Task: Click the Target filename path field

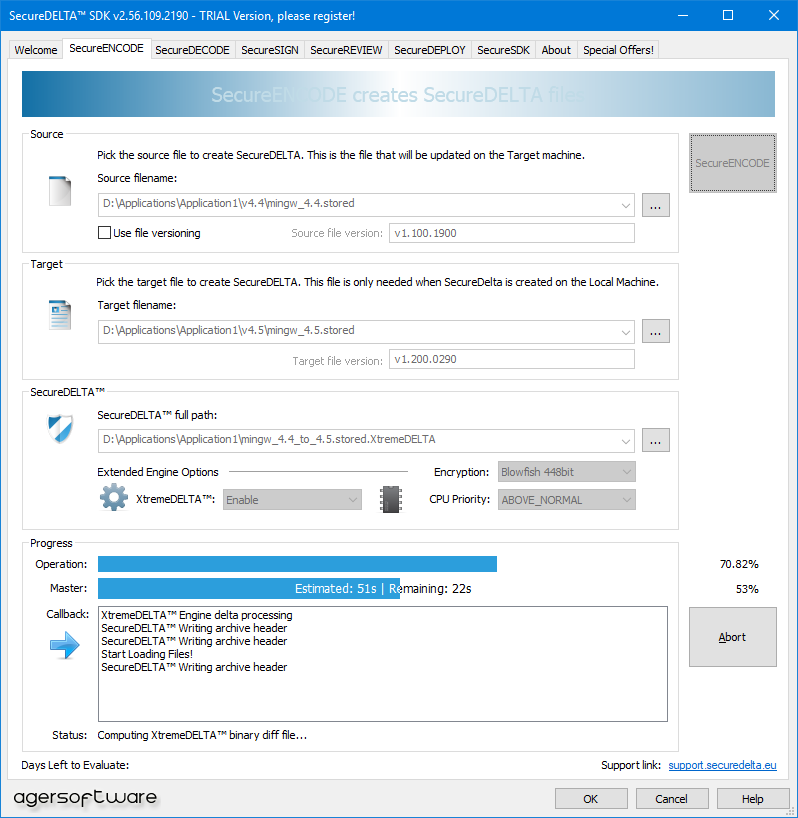Action: [366, 332]
